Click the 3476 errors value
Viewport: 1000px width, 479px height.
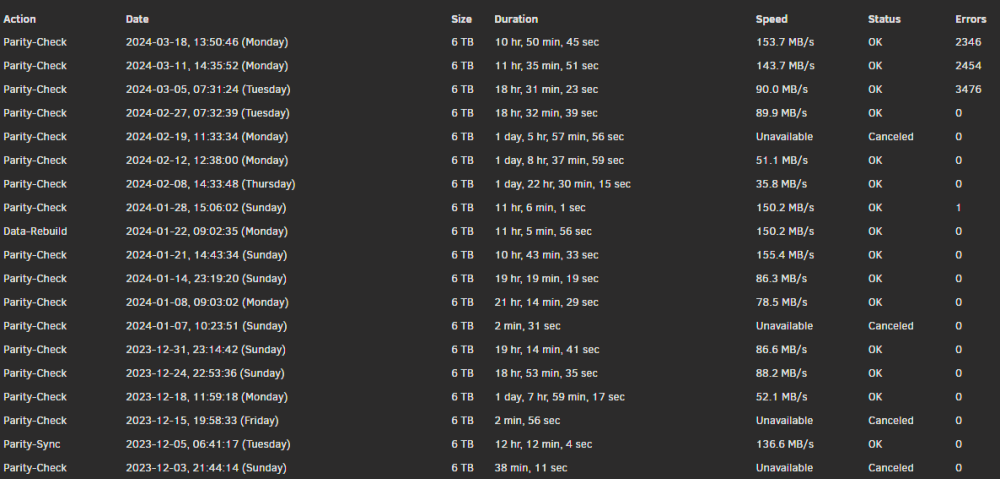pyautogui.click(x=968, y=89)
